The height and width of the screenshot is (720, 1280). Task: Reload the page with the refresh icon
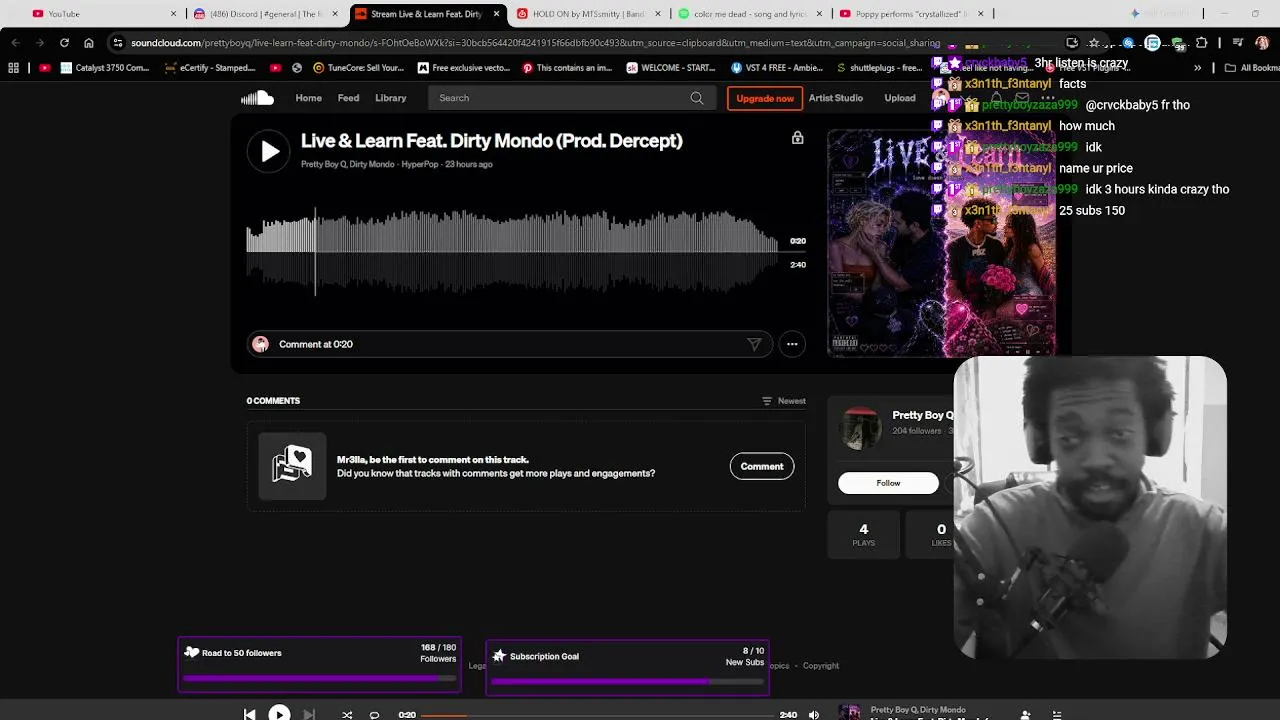(64, 43)
